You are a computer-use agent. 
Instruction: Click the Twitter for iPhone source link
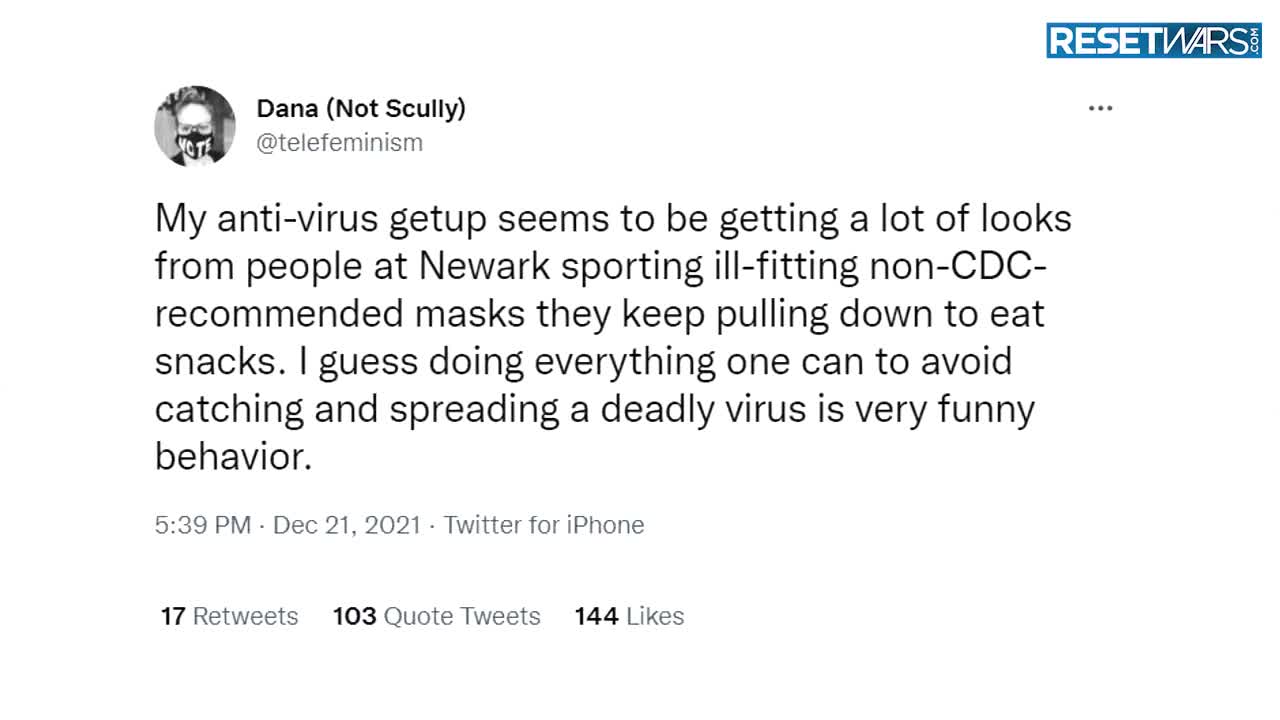point(544,525)
